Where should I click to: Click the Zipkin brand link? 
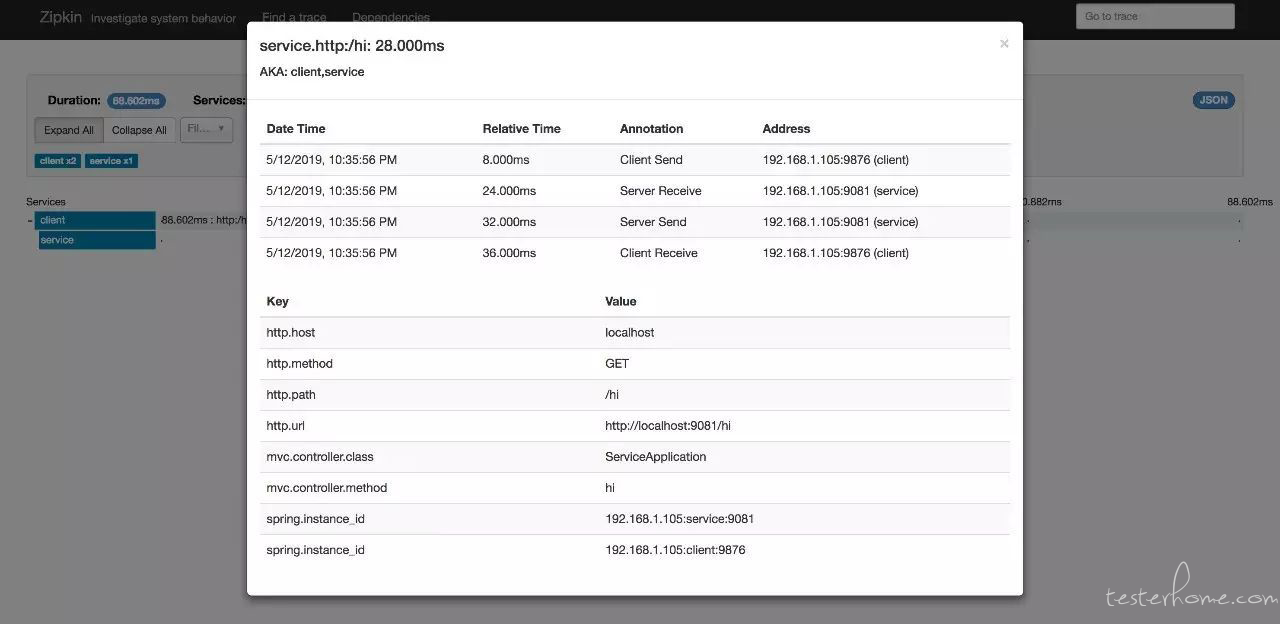click(61, 17)
